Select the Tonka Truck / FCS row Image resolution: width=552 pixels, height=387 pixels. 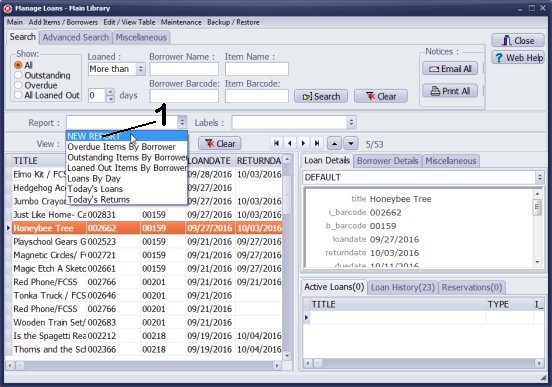tap(147, 295)
